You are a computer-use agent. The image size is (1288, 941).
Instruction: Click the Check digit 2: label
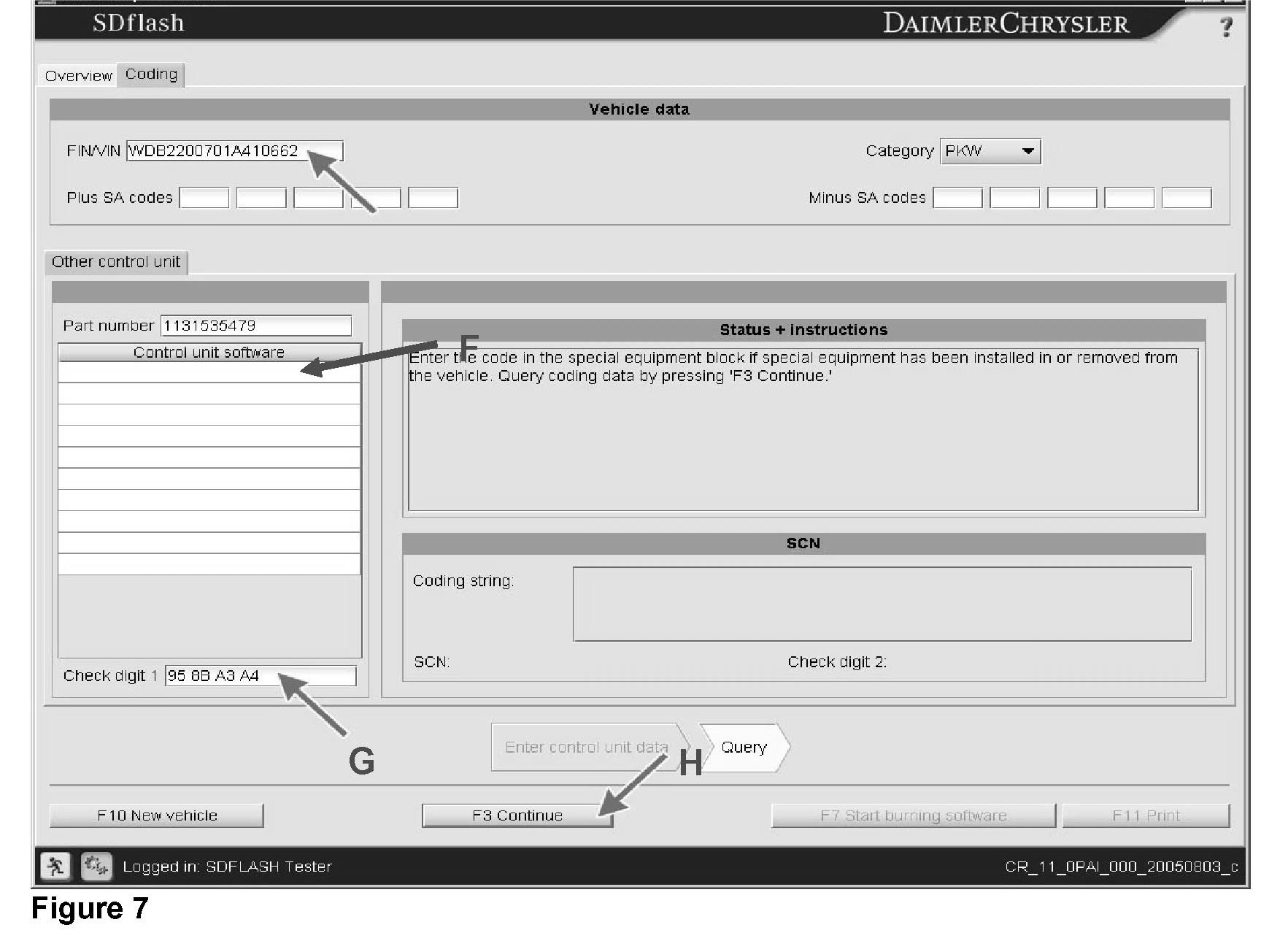click(837, 662)
